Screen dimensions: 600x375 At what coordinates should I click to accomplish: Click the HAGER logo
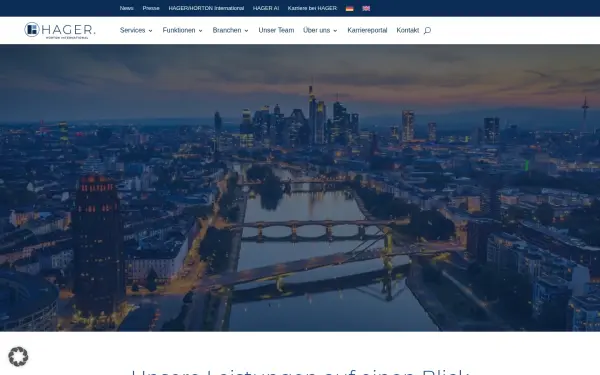tap(60, 30)
